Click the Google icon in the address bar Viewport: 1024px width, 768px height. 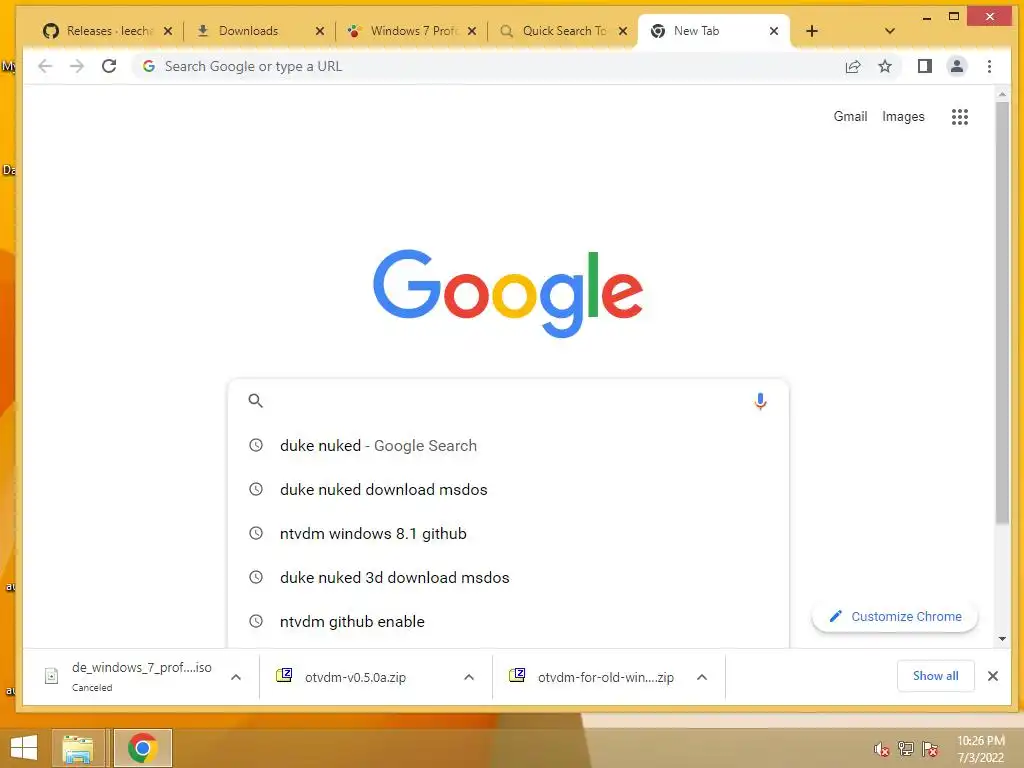pyautogui.click(x=149, y=66)
